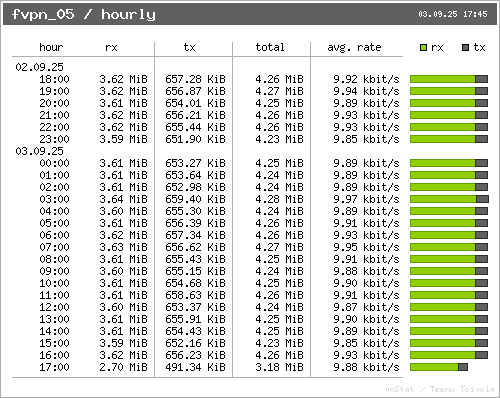
Task: Click tx value 653.64 KiB
Action: (x=195, y=175)
